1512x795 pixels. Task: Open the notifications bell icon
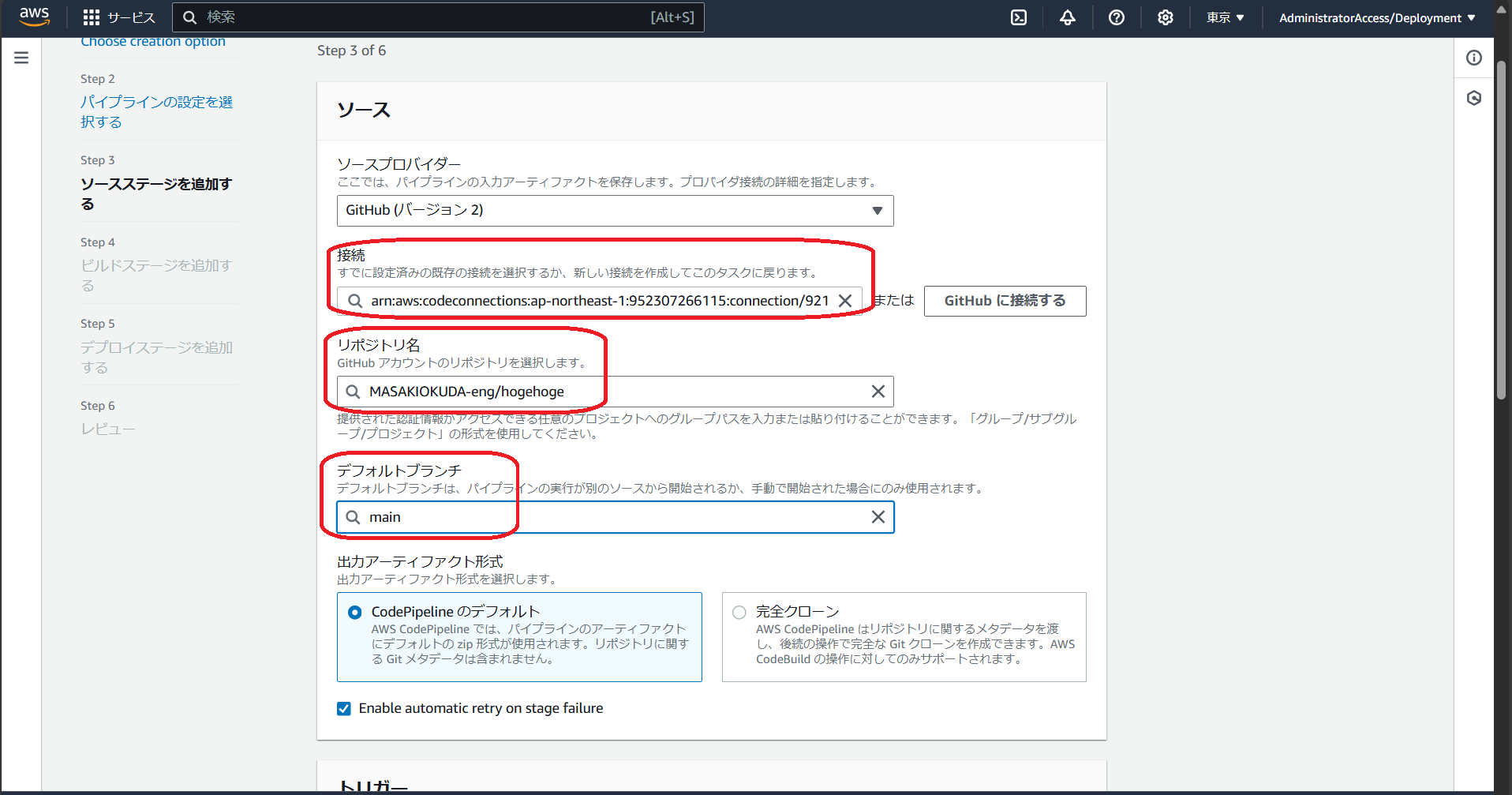point(1067,17)
